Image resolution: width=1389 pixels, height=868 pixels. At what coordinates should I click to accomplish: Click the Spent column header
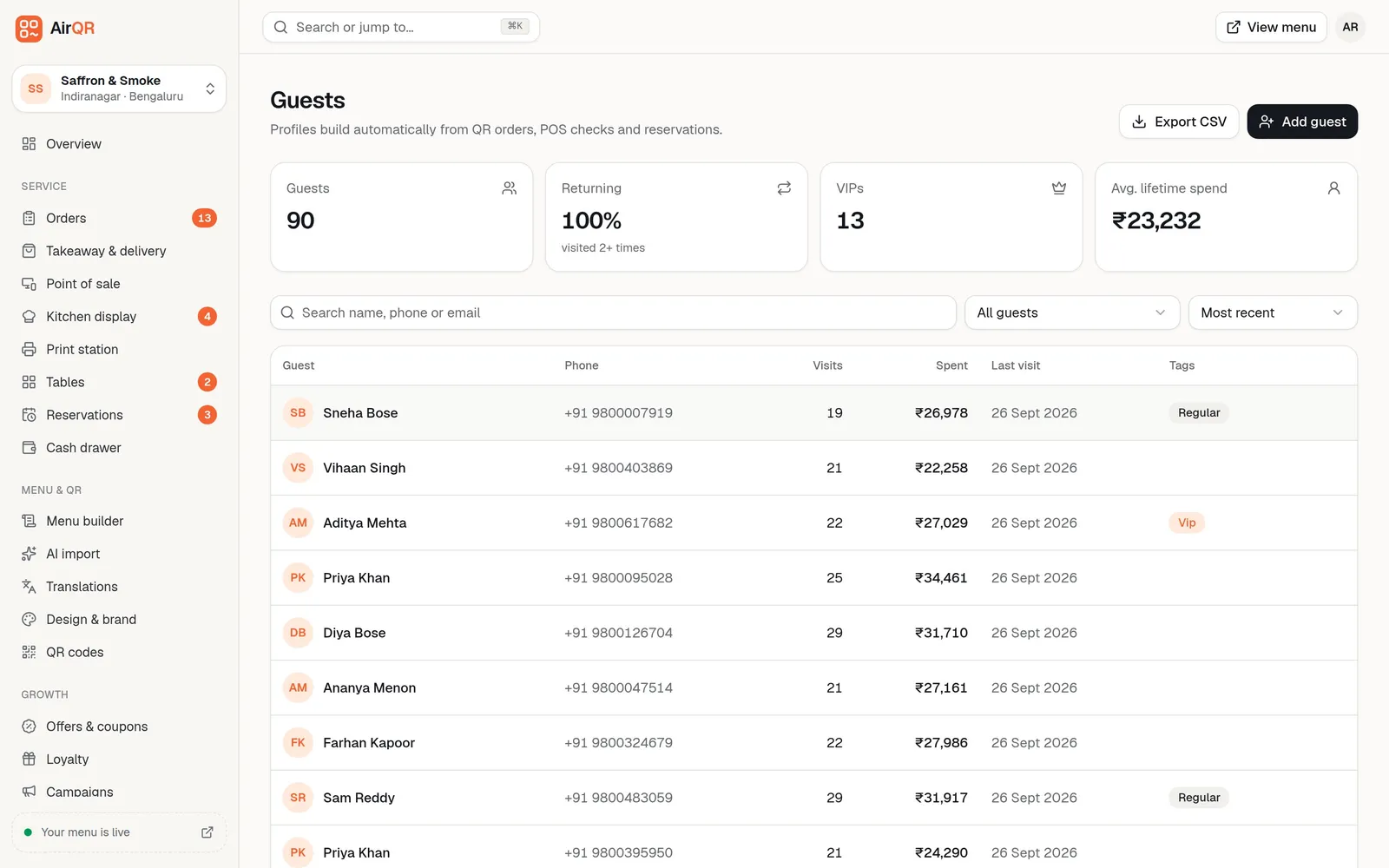951,365
